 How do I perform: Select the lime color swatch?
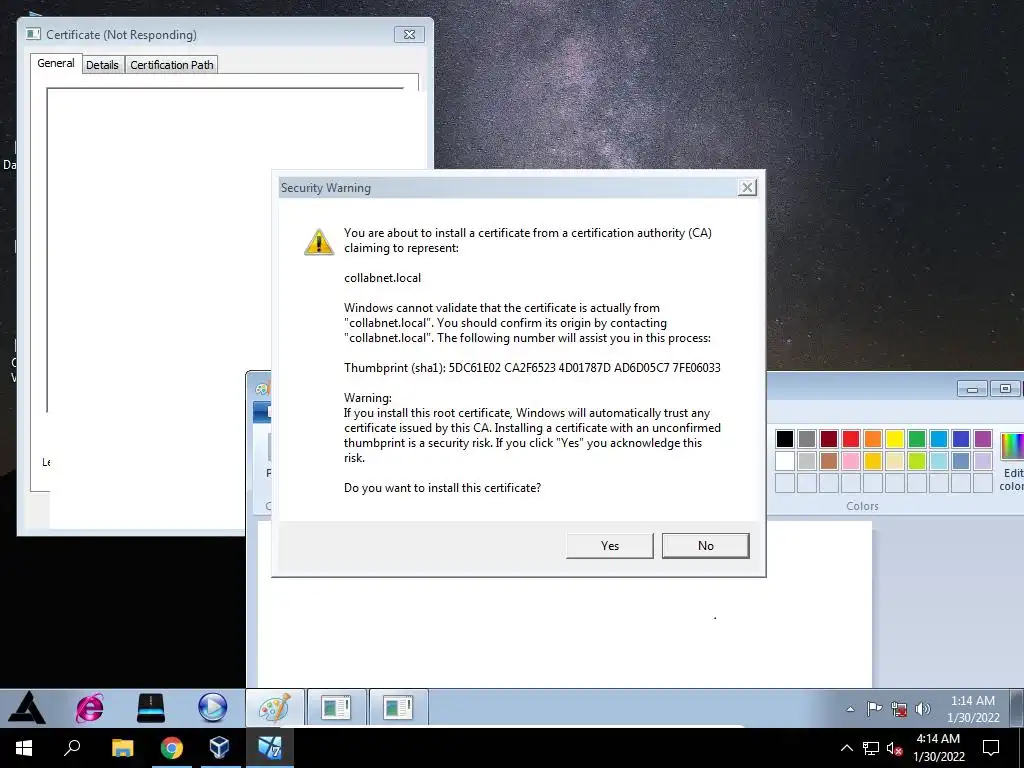[917, 461]
